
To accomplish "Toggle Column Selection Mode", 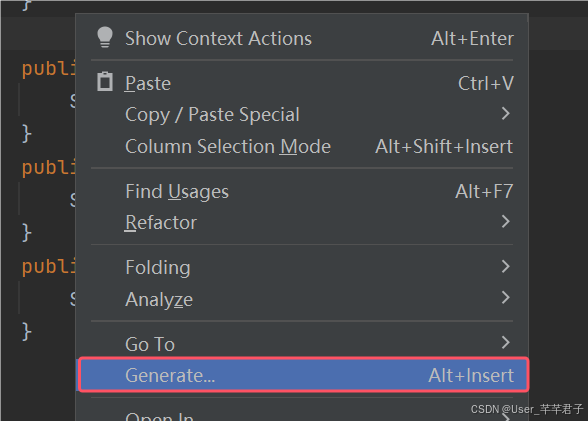I will click(302, 146).
